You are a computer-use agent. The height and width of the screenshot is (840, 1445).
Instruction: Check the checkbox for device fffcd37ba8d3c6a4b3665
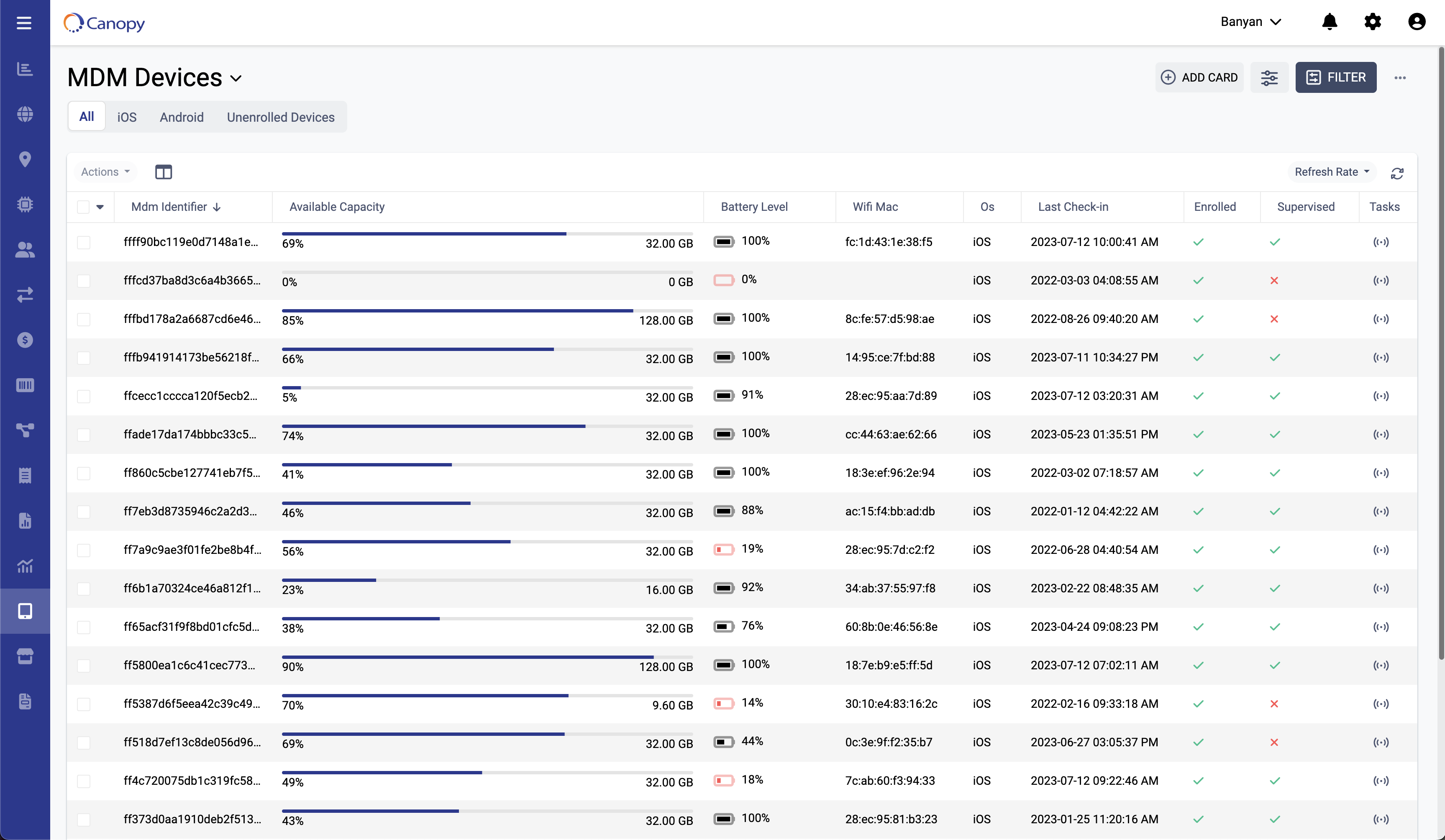[84, 280]
